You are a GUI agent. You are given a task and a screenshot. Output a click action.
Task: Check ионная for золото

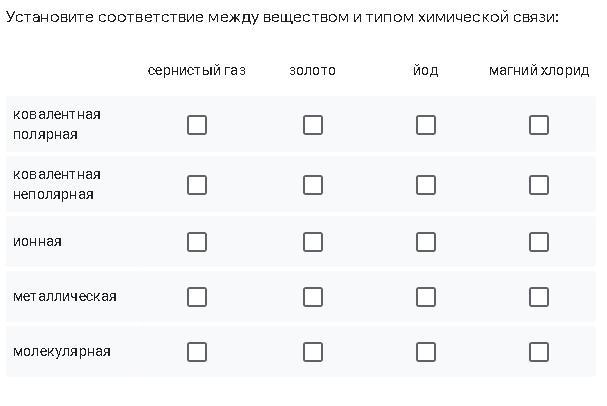[x=313, y=242]
